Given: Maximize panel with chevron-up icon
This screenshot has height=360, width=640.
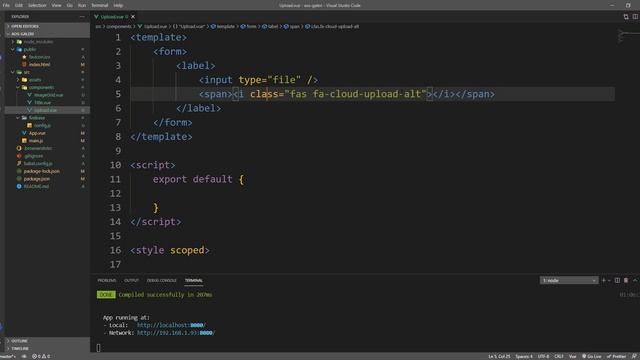Looking at the screenshot, I should [635, 280].
